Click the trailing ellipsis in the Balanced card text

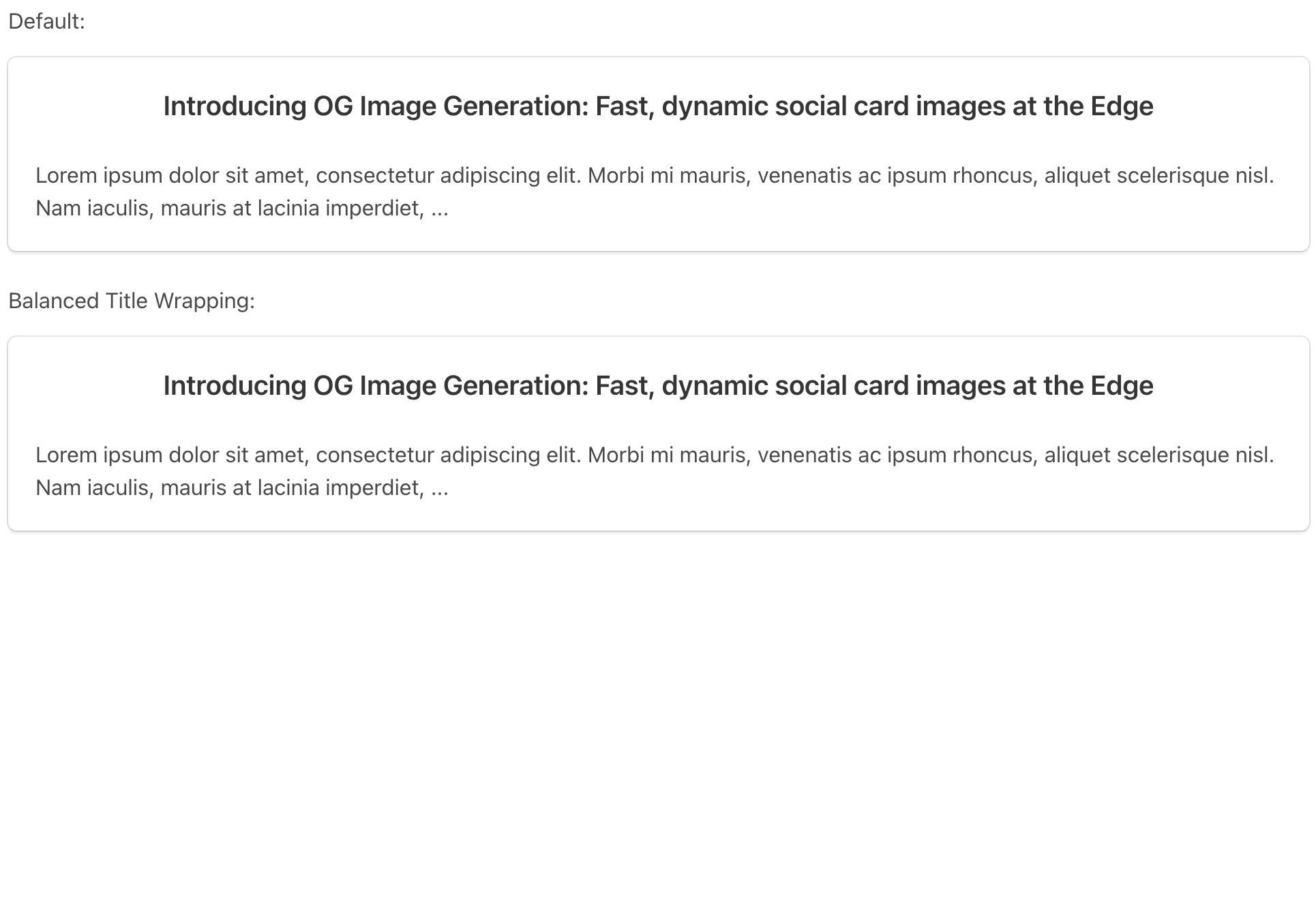click(x=440, y=488)
